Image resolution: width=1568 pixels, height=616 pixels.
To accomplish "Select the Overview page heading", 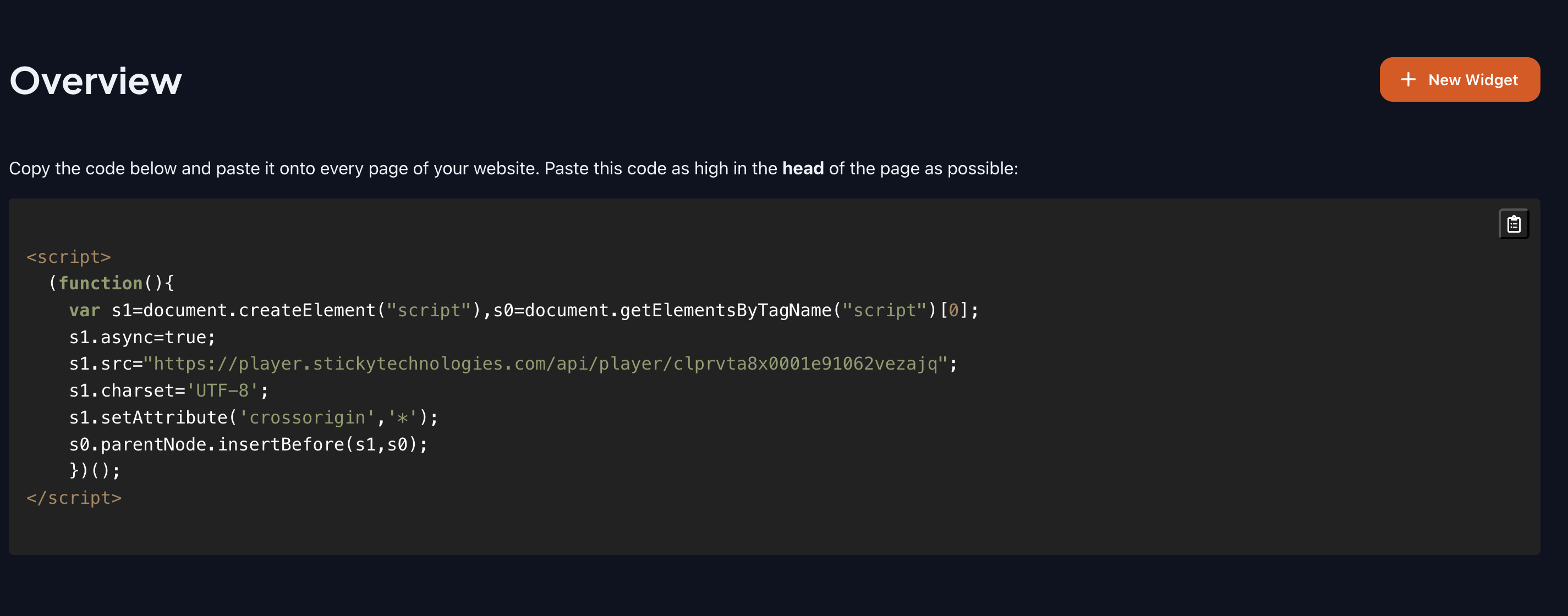I will click(x=96, y=80).
